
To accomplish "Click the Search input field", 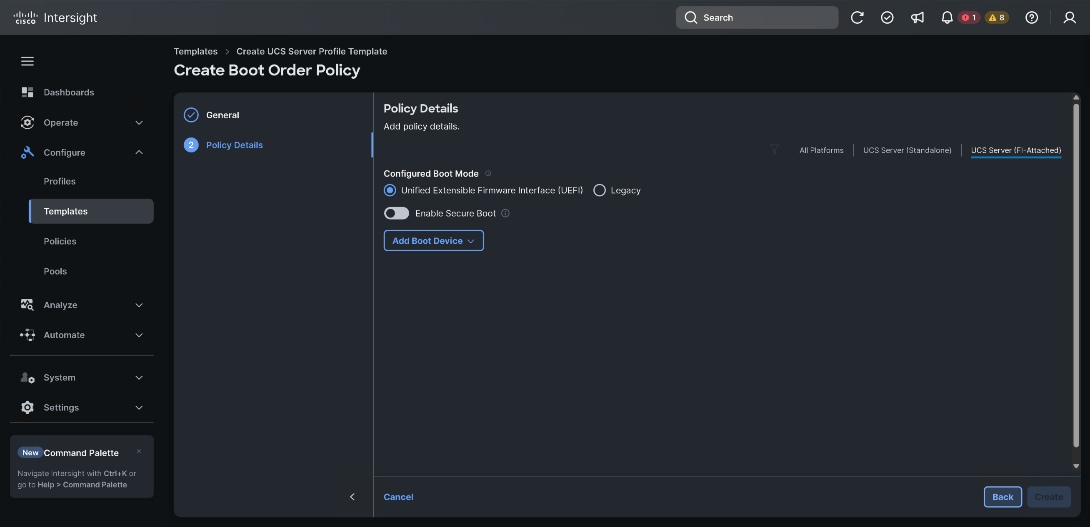I will coord(757,17).
